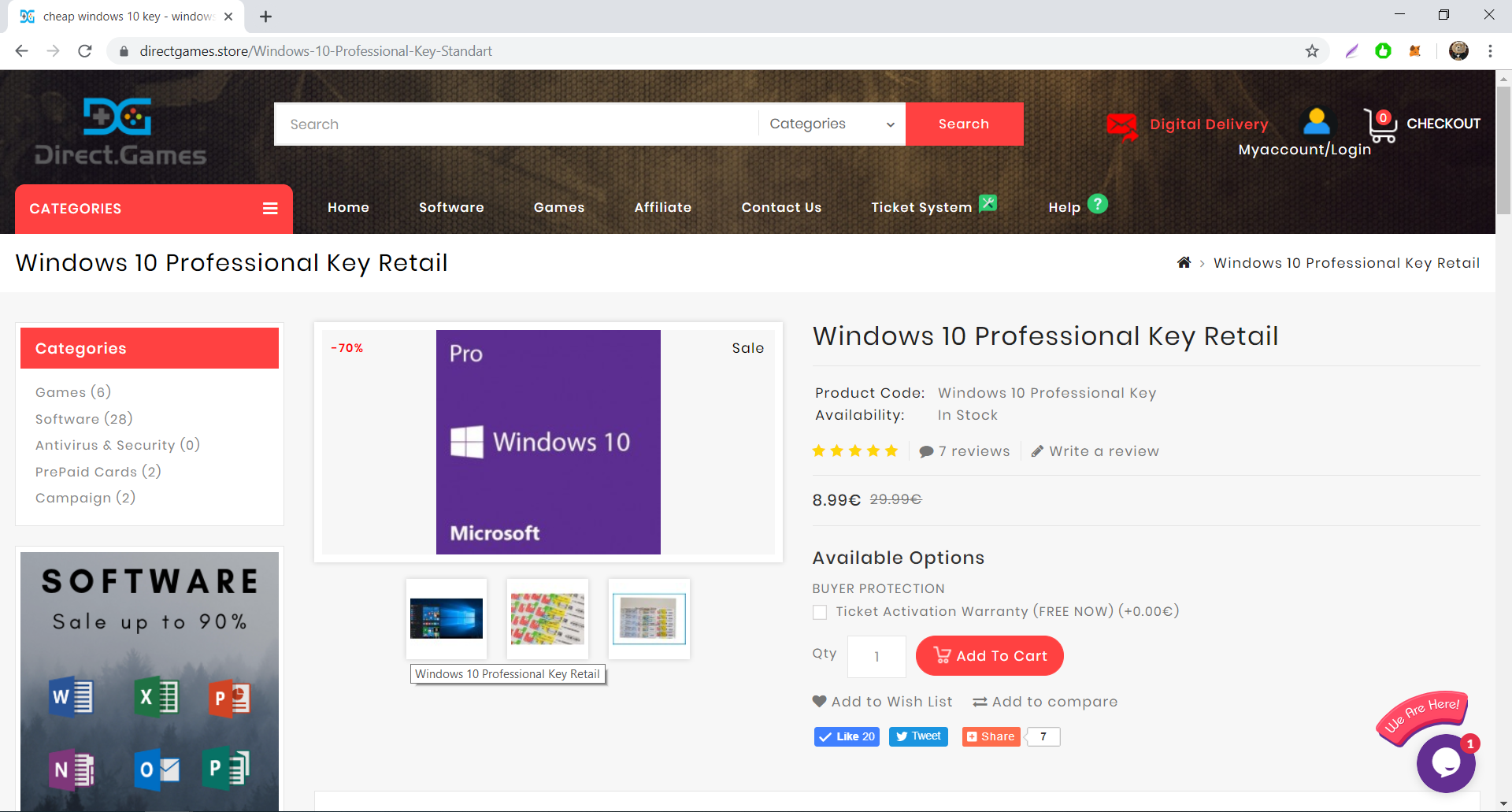Click the Qty quantity field

point(876,657)
